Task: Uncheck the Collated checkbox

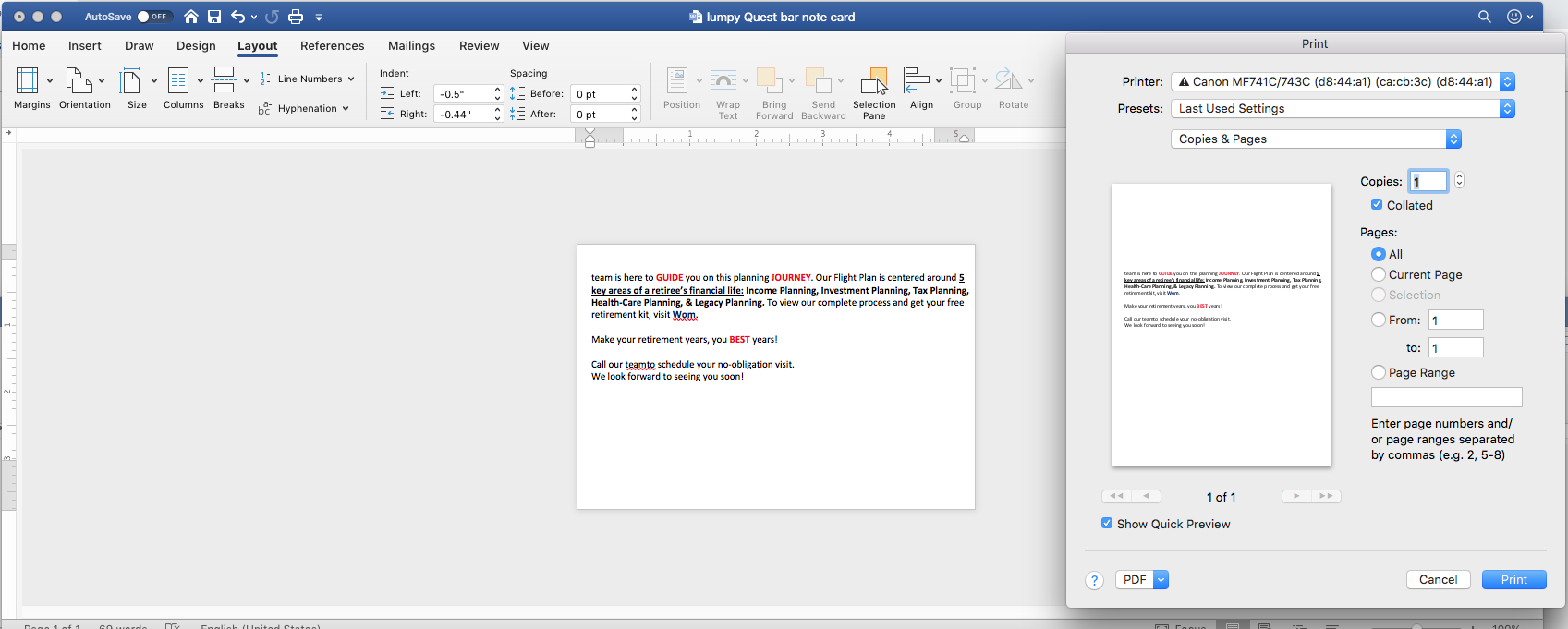Action: 1377,205
